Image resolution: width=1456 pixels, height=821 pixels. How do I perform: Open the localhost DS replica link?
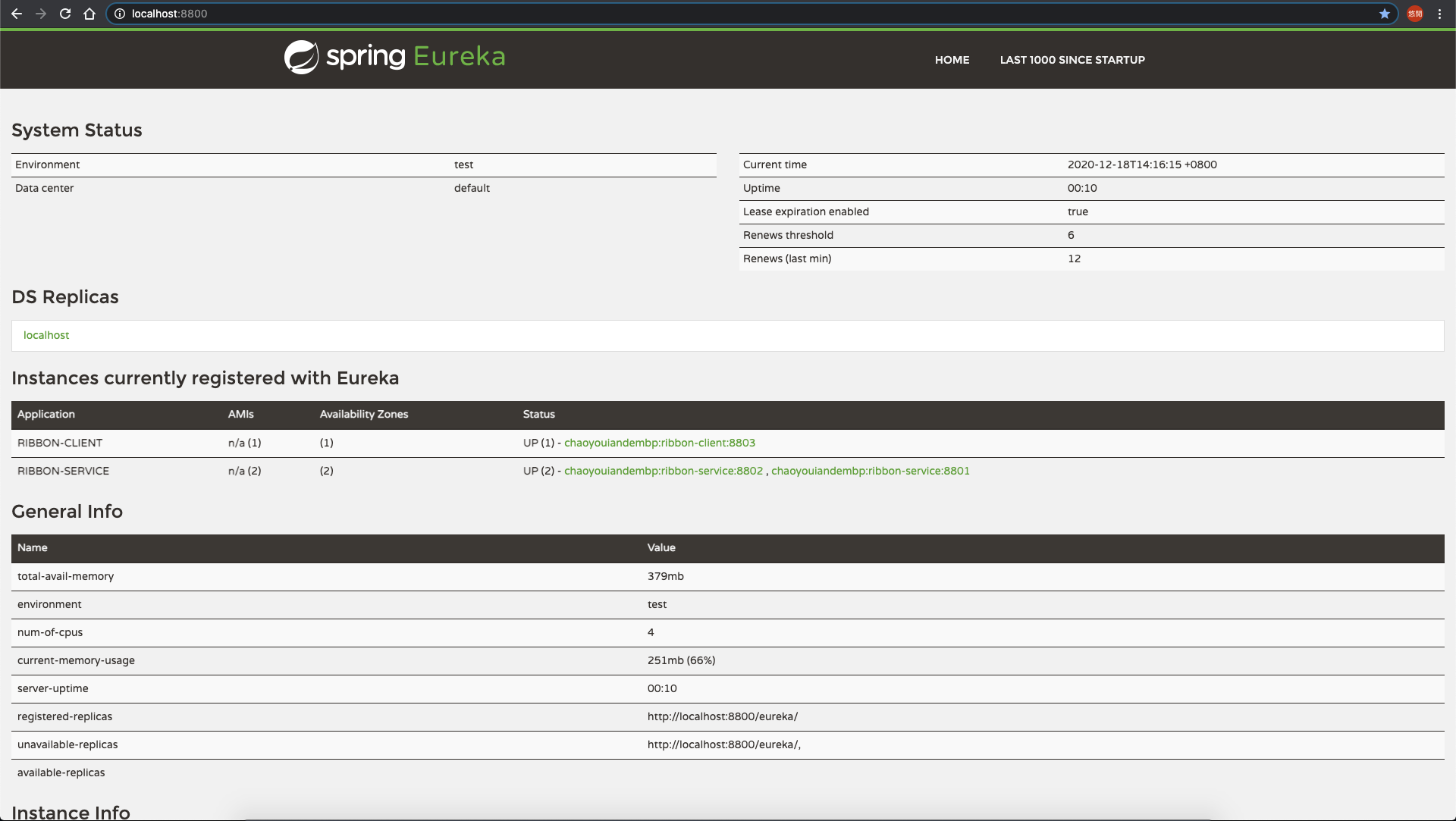[x=46, y=335]
